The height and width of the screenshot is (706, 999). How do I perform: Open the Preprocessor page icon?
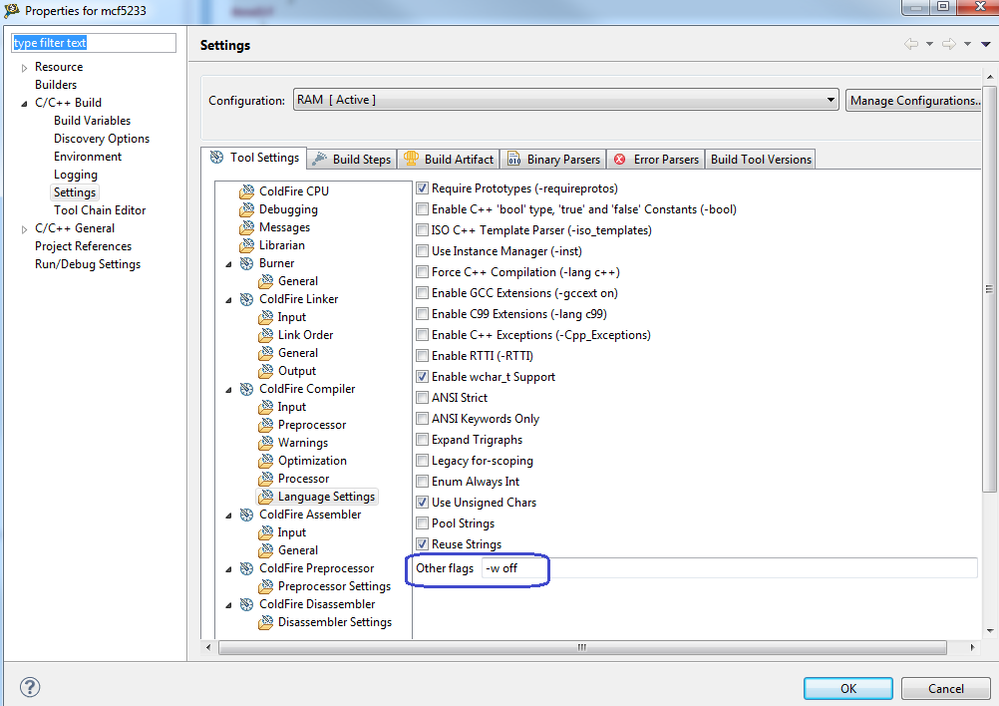(x=266, y=424)
